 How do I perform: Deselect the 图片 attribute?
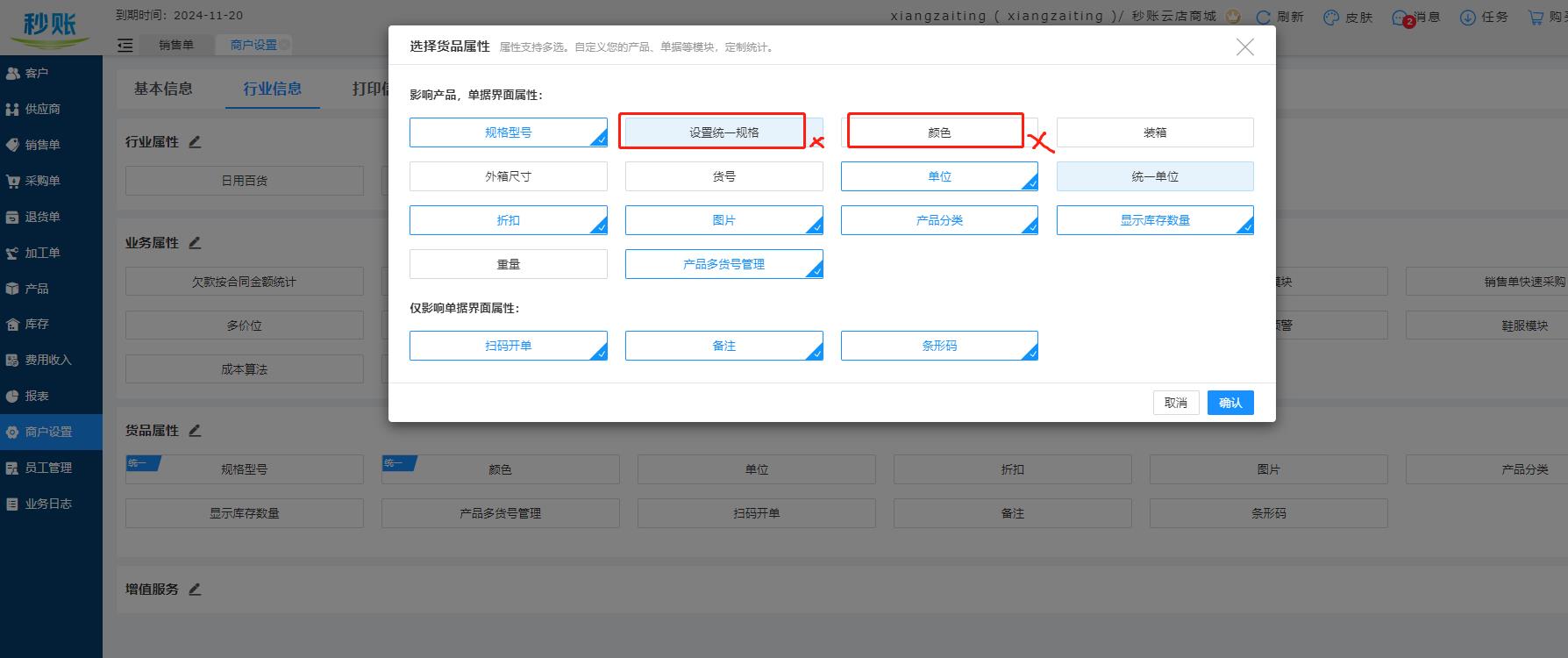coord(724,220)
